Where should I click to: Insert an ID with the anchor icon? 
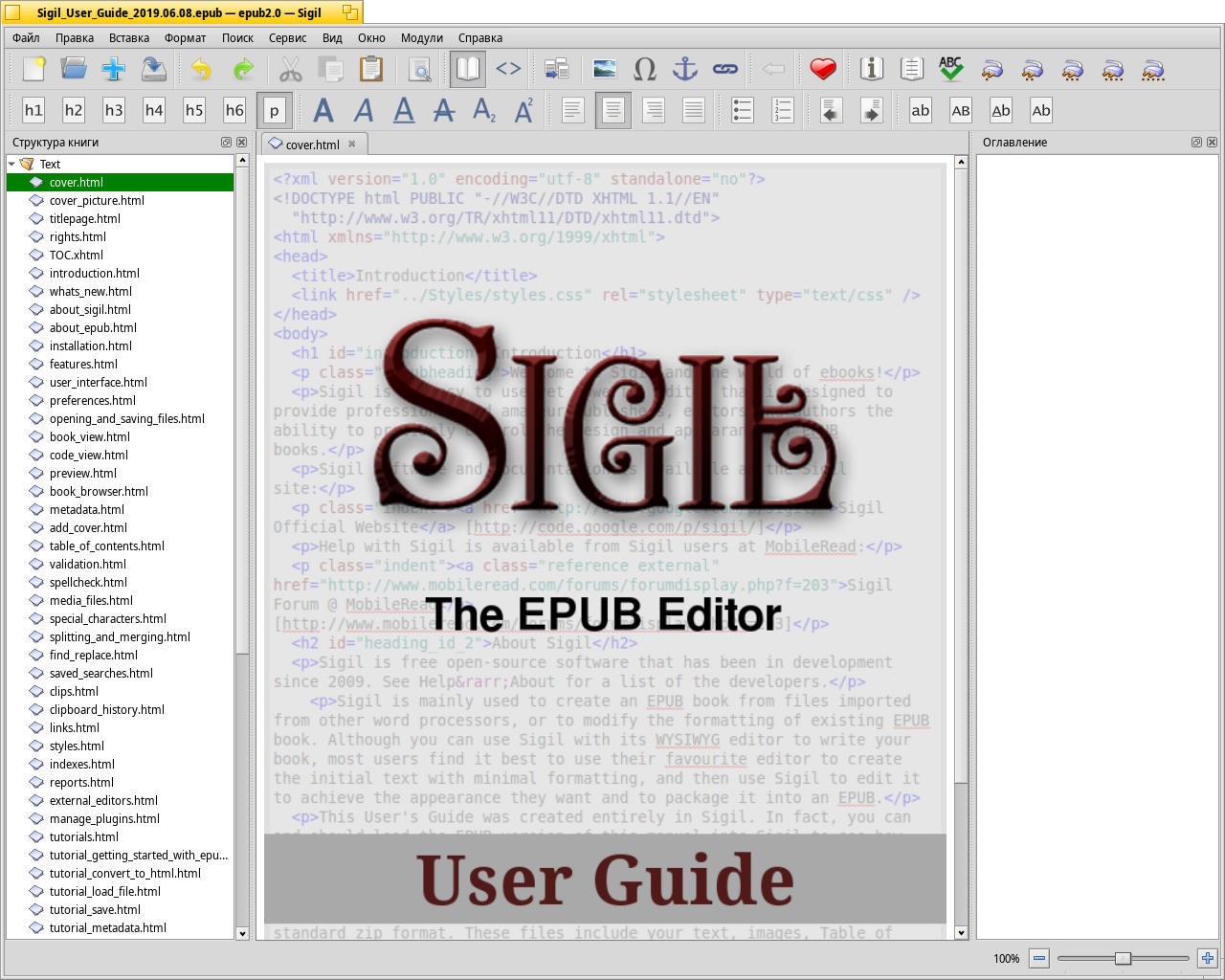(x=685, y=69)
